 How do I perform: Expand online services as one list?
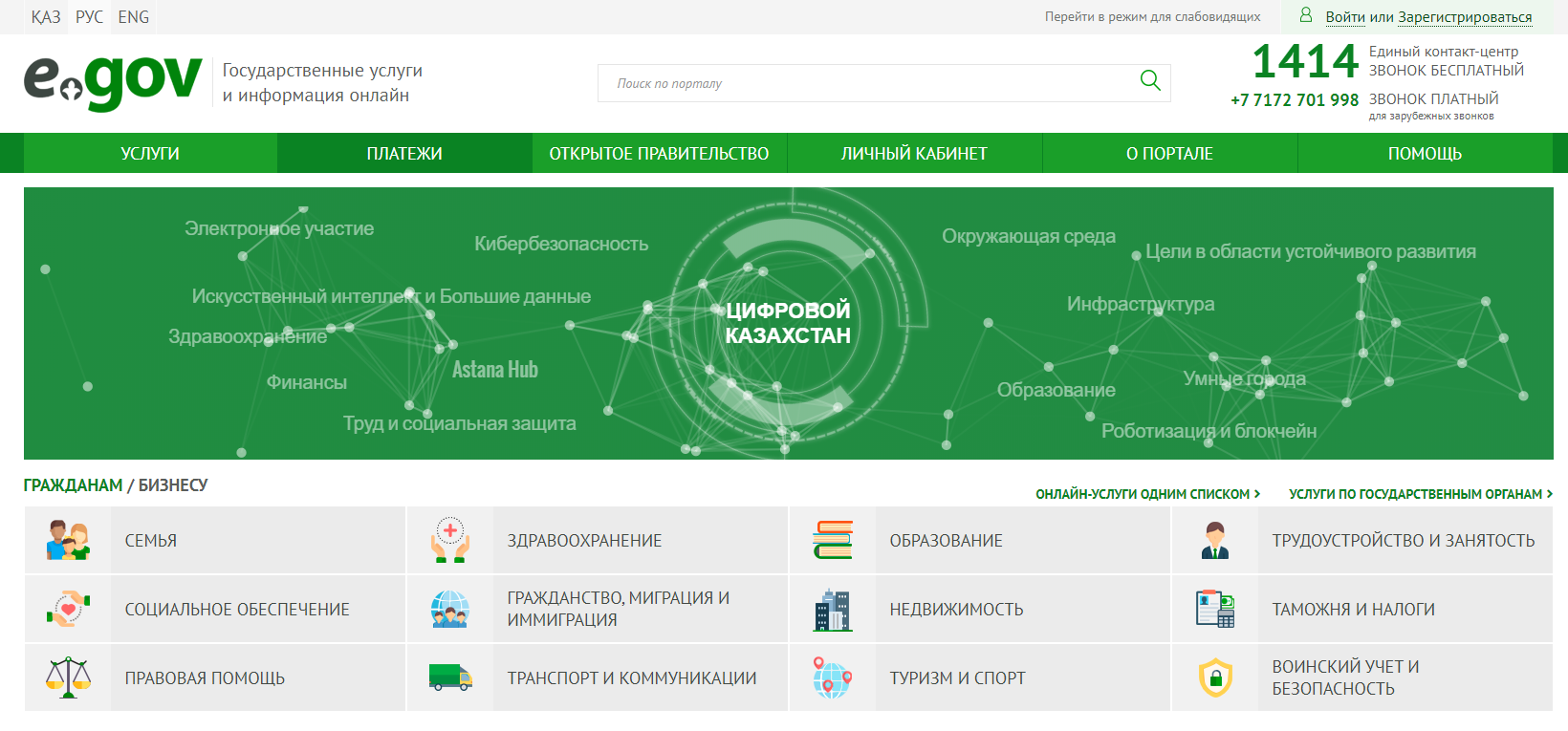1147,494
